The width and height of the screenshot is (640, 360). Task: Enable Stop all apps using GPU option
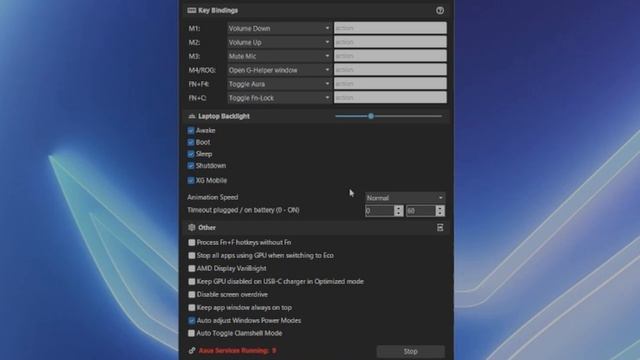[x=191, y=256]
